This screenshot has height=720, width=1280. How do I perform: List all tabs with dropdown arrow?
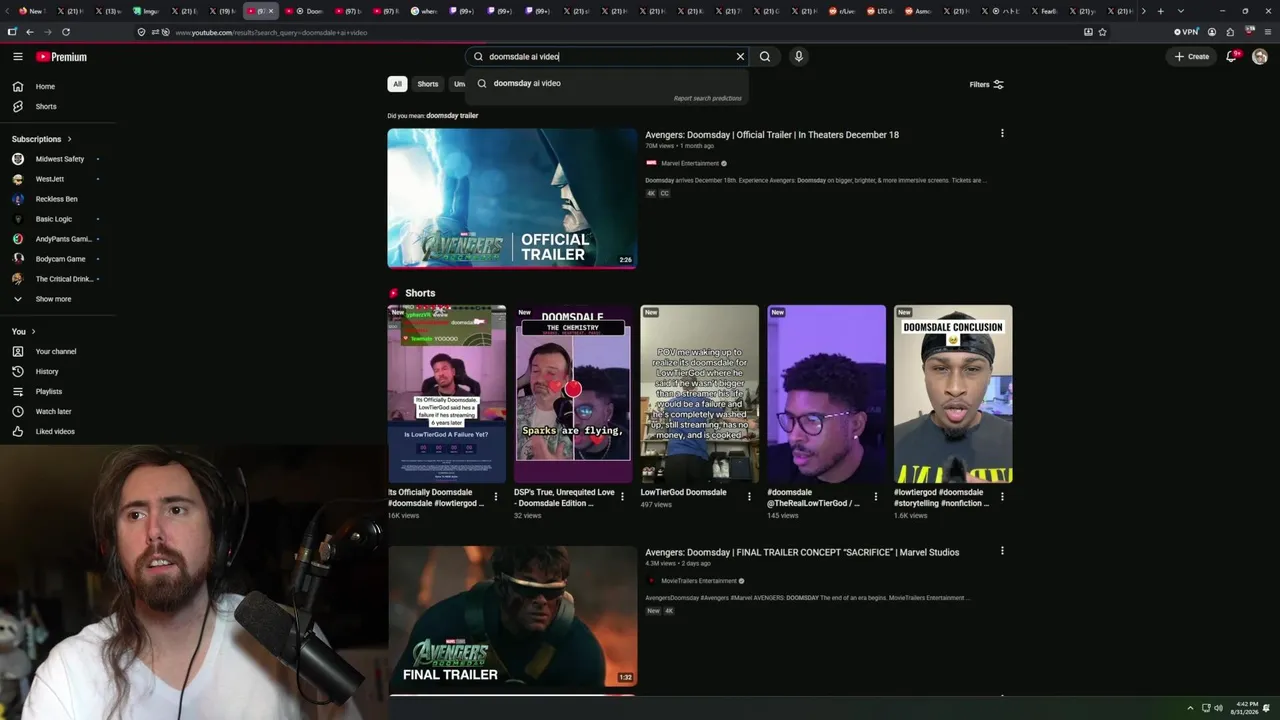pos(1181,11)
